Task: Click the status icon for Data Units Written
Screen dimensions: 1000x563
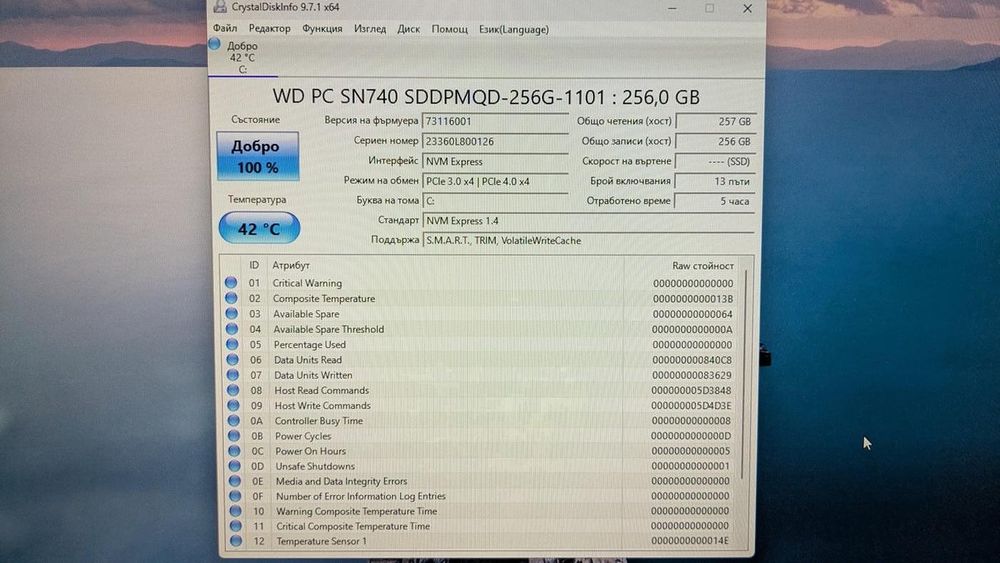Action: [233, 374]
